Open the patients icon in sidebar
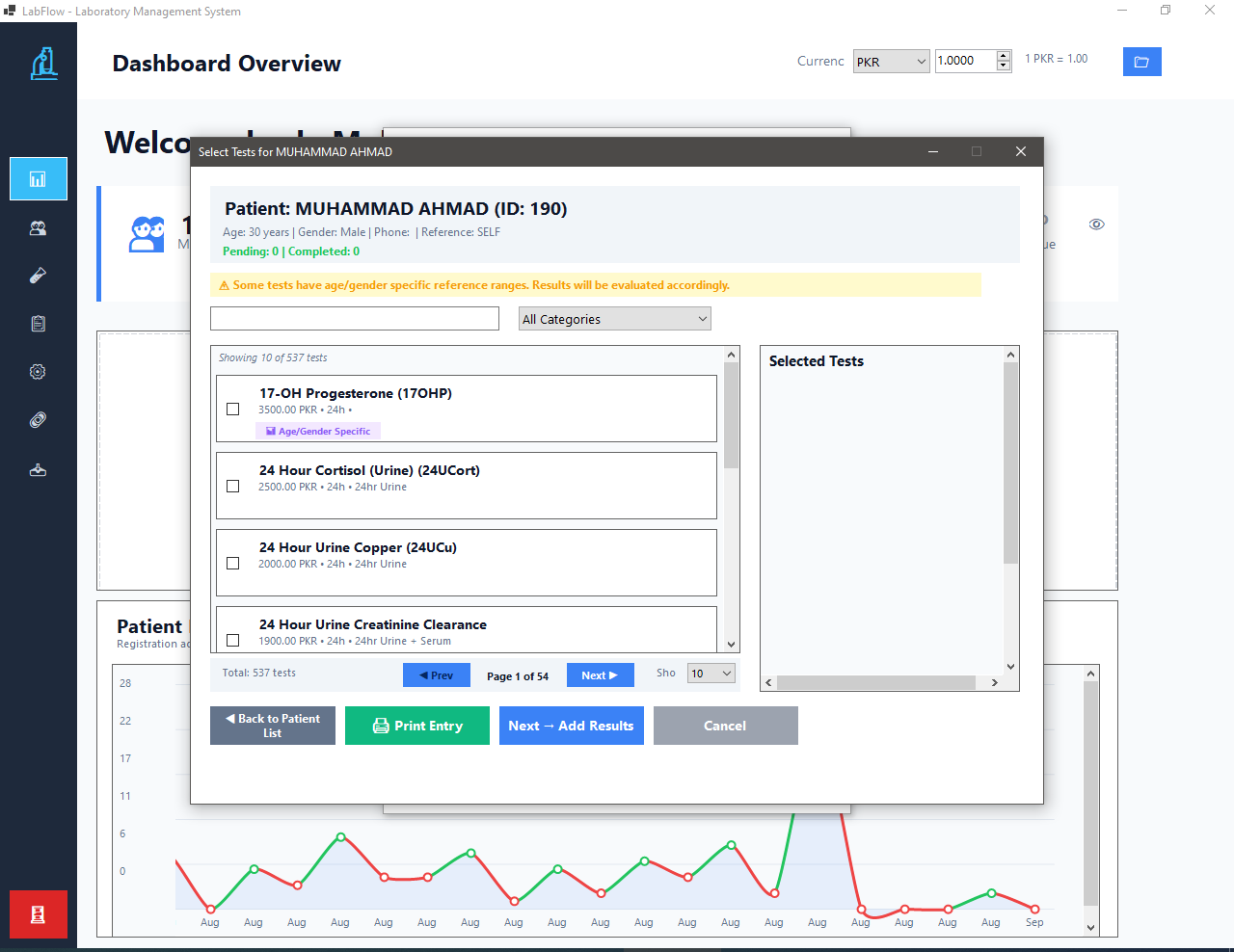The height and width of the screenshot is (952, 1234). click(x=39, y=228)
